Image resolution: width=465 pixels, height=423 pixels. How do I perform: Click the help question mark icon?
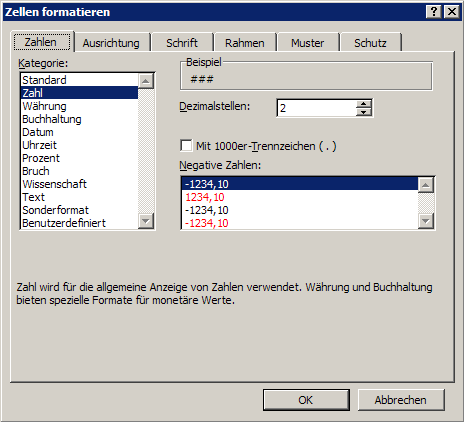pos(434,12)
